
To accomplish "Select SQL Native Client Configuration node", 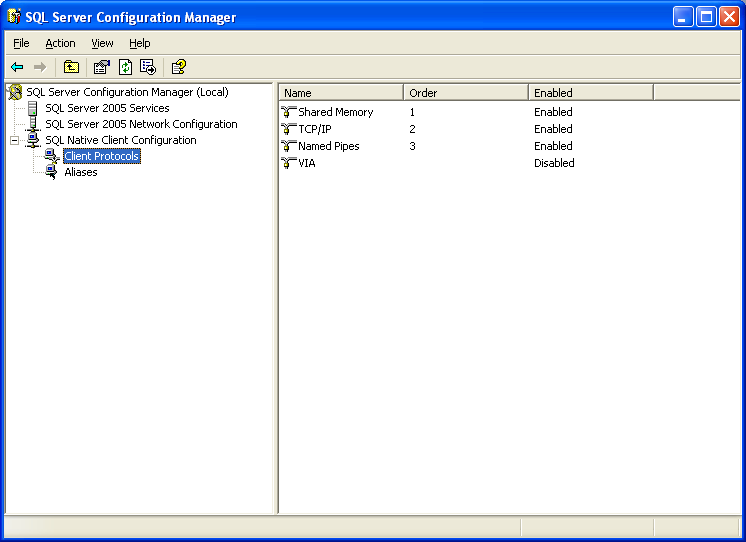I will click(121, 140).
